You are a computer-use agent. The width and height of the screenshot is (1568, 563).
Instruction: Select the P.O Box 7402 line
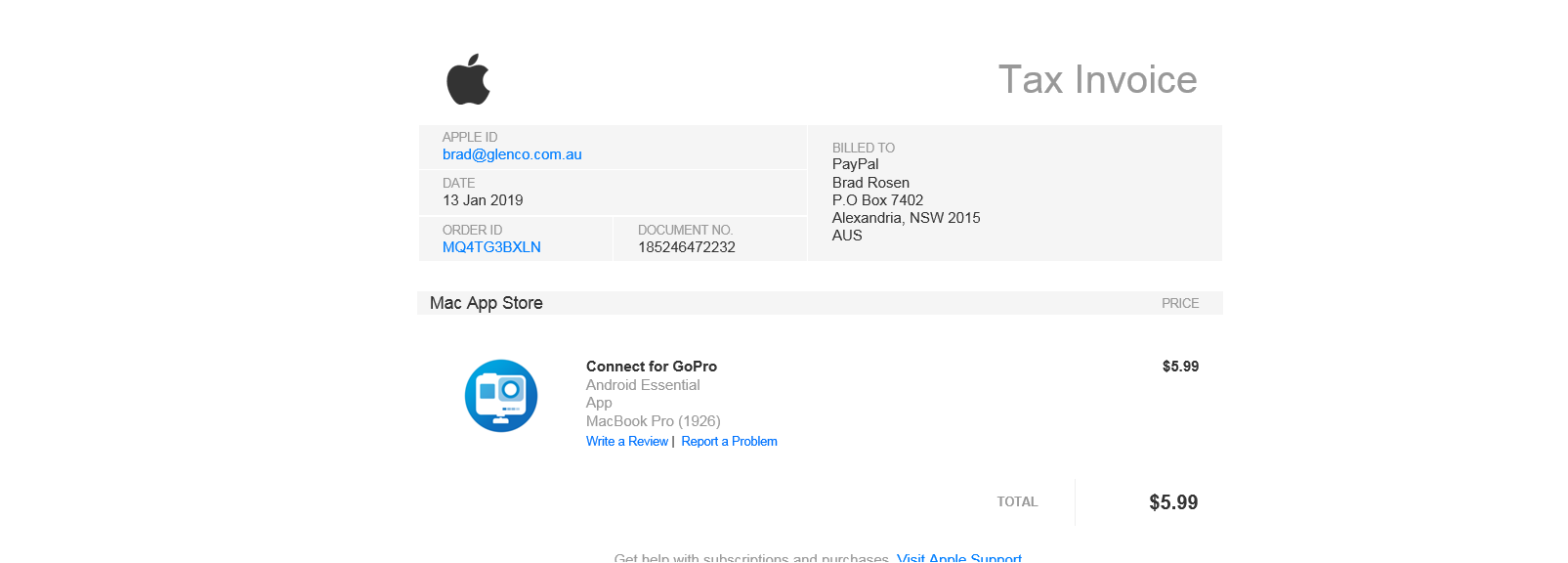(877, 200)
